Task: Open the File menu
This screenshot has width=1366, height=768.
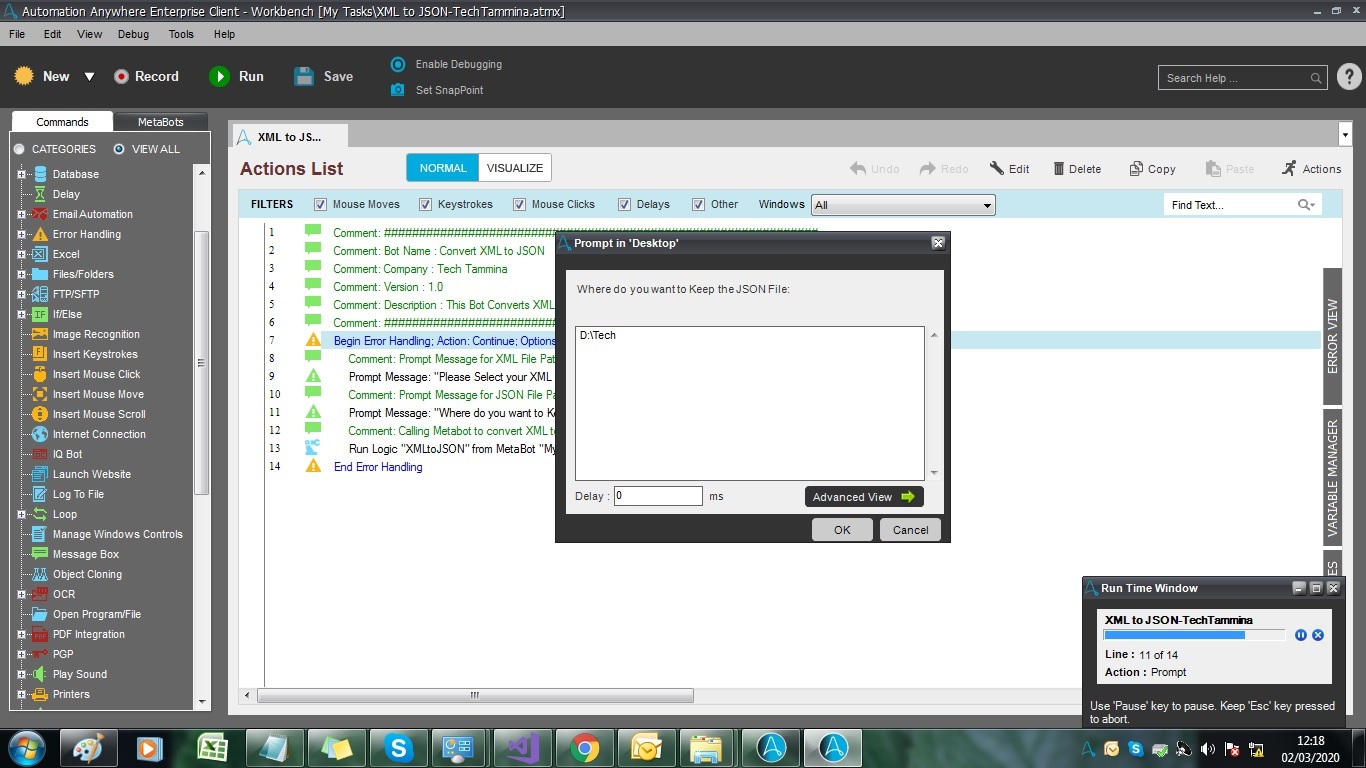Action: pos(17,34)
